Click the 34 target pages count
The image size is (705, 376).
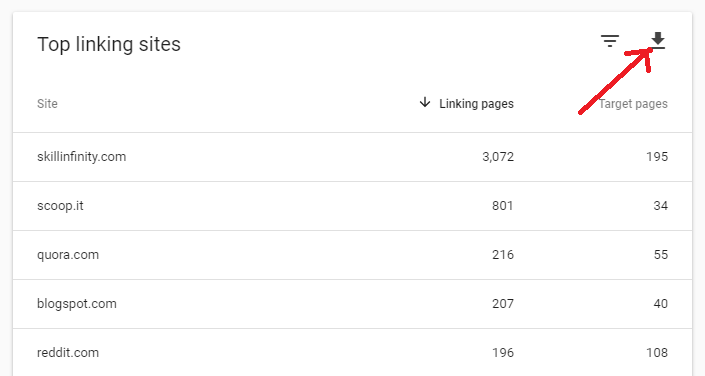click(x=660, y=206)
